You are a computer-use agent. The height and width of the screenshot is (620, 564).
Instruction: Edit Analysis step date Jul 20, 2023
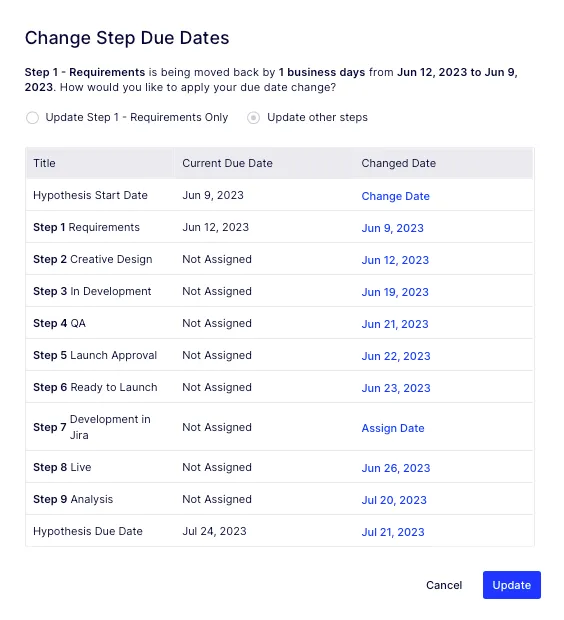pyautogui.click(x=394, y=500)
